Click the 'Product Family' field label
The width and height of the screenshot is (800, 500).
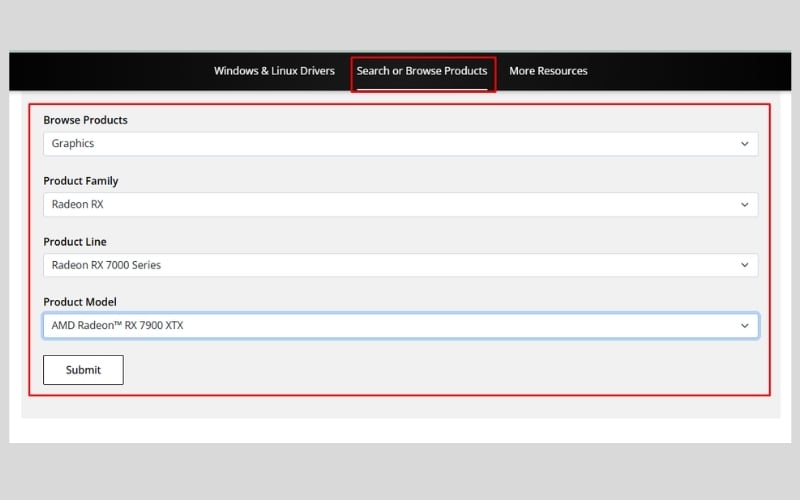pos(80,181)
